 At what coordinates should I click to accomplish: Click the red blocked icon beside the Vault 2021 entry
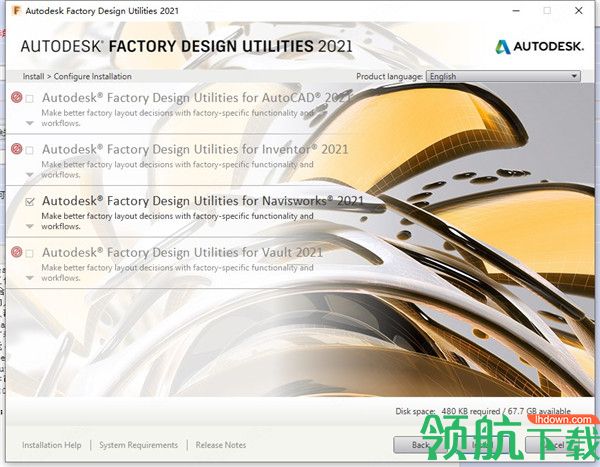pos(16,252)
